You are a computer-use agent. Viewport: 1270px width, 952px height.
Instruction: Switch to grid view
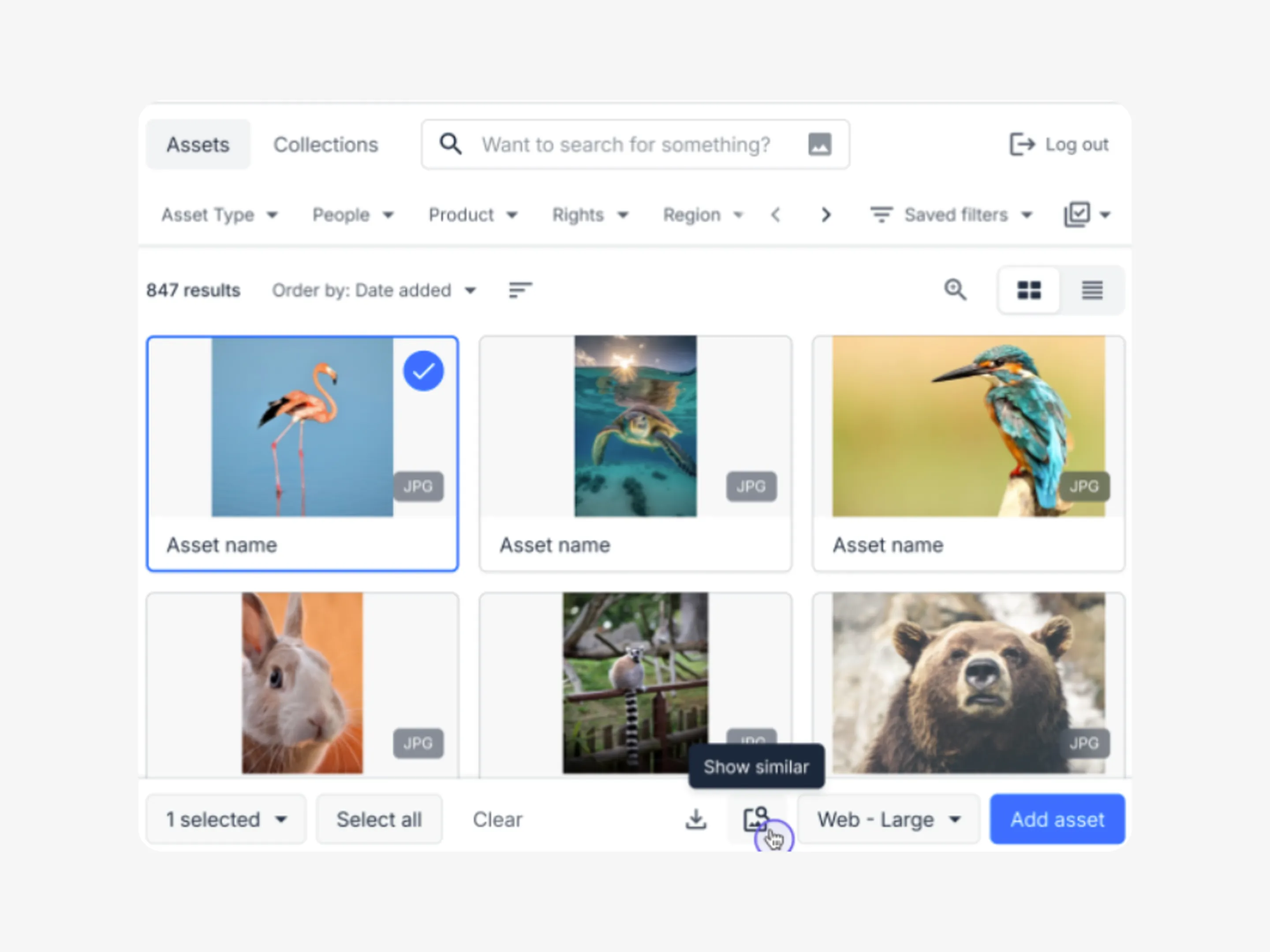pyautogui.click(x=1029, y=290)
